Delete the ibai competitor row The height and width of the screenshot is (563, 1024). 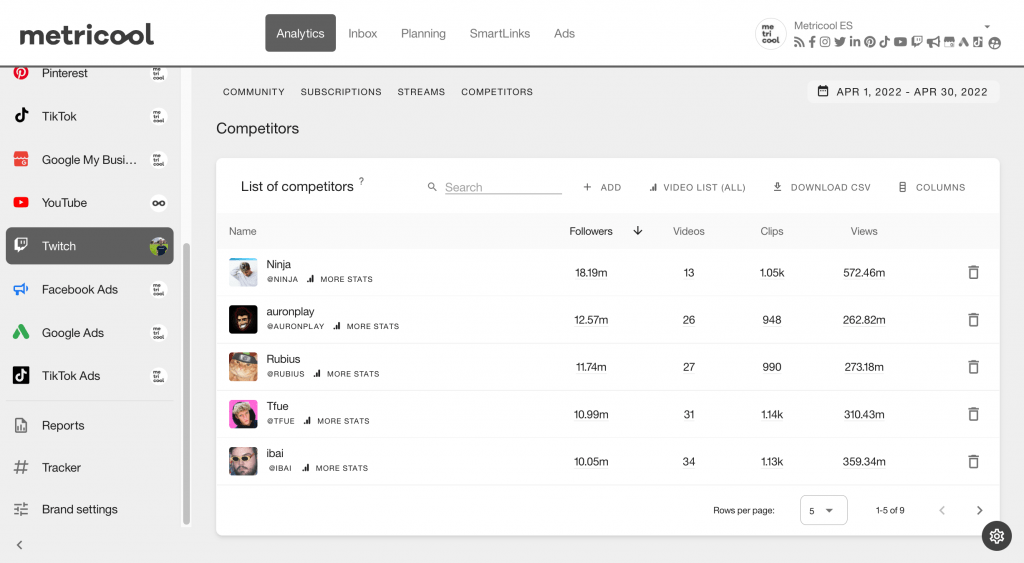pyautogui.click(x=973, y=461)
